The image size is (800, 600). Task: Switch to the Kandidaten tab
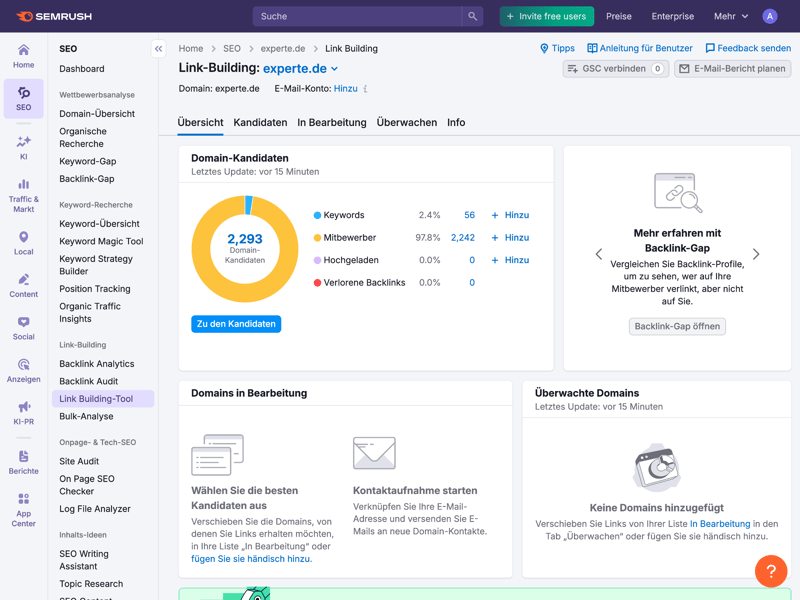point(260,122)
